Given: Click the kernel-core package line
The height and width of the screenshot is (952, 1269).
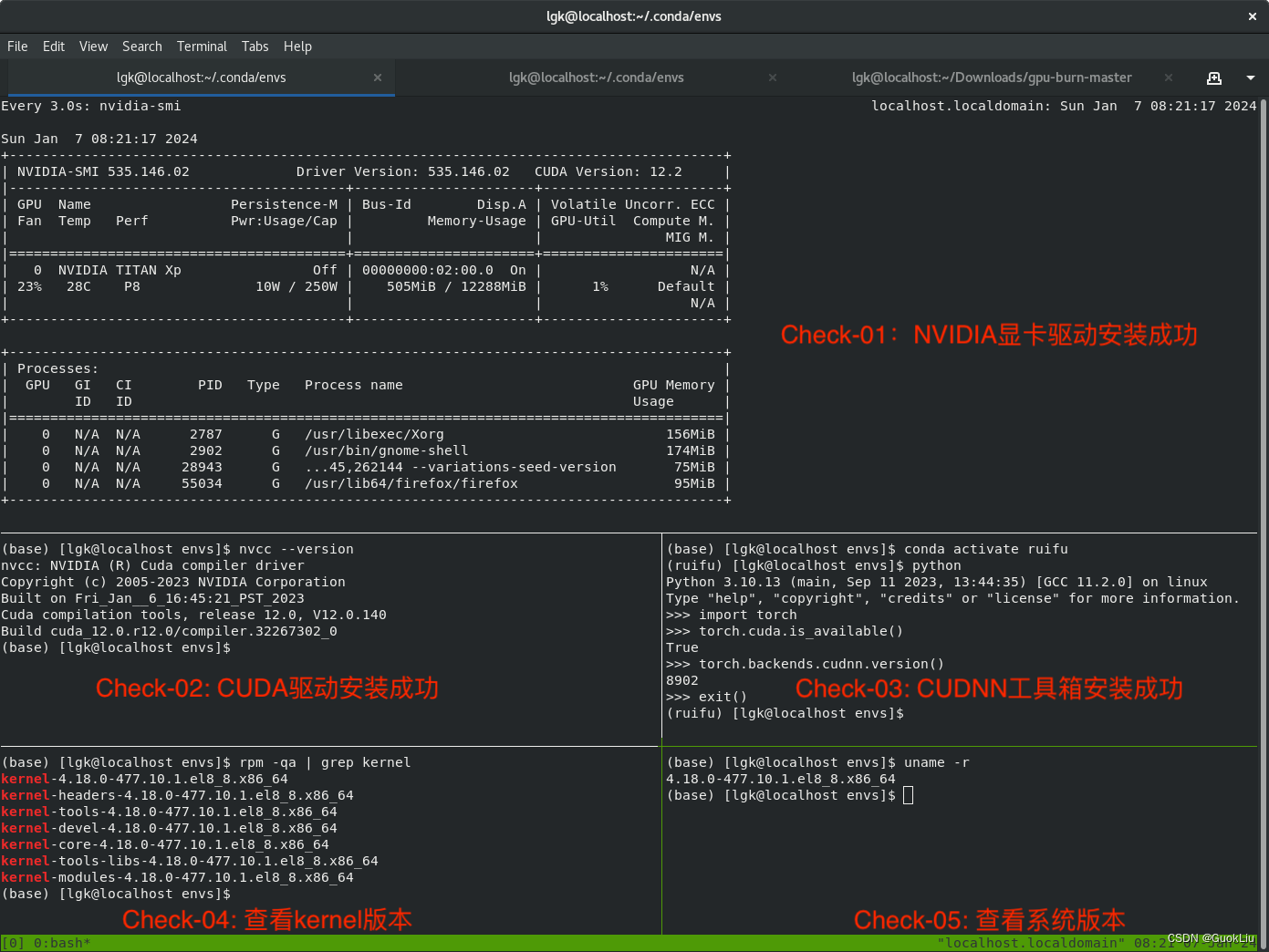Looking at the screenshot, I should click(x=165, y=844).
